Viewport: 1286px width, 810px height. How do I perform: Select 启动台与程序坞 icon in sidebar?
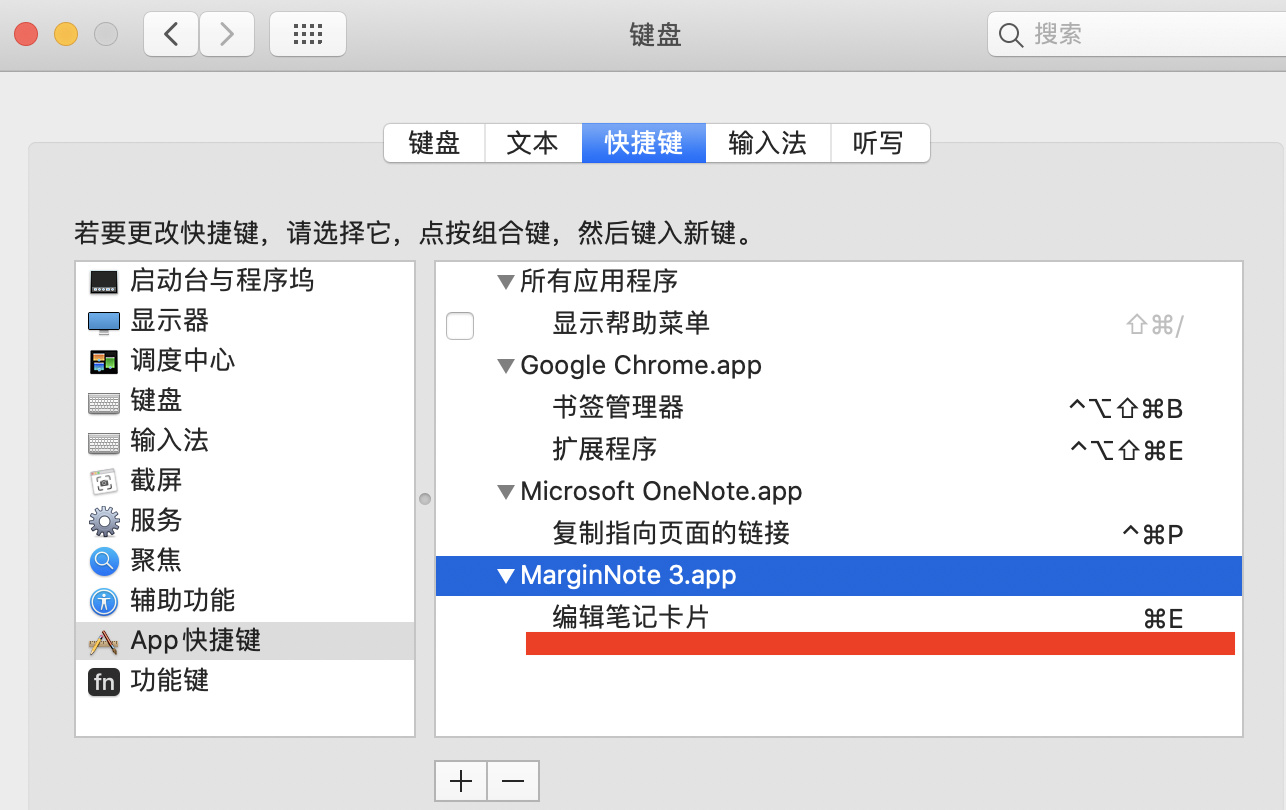pos(104,281)
